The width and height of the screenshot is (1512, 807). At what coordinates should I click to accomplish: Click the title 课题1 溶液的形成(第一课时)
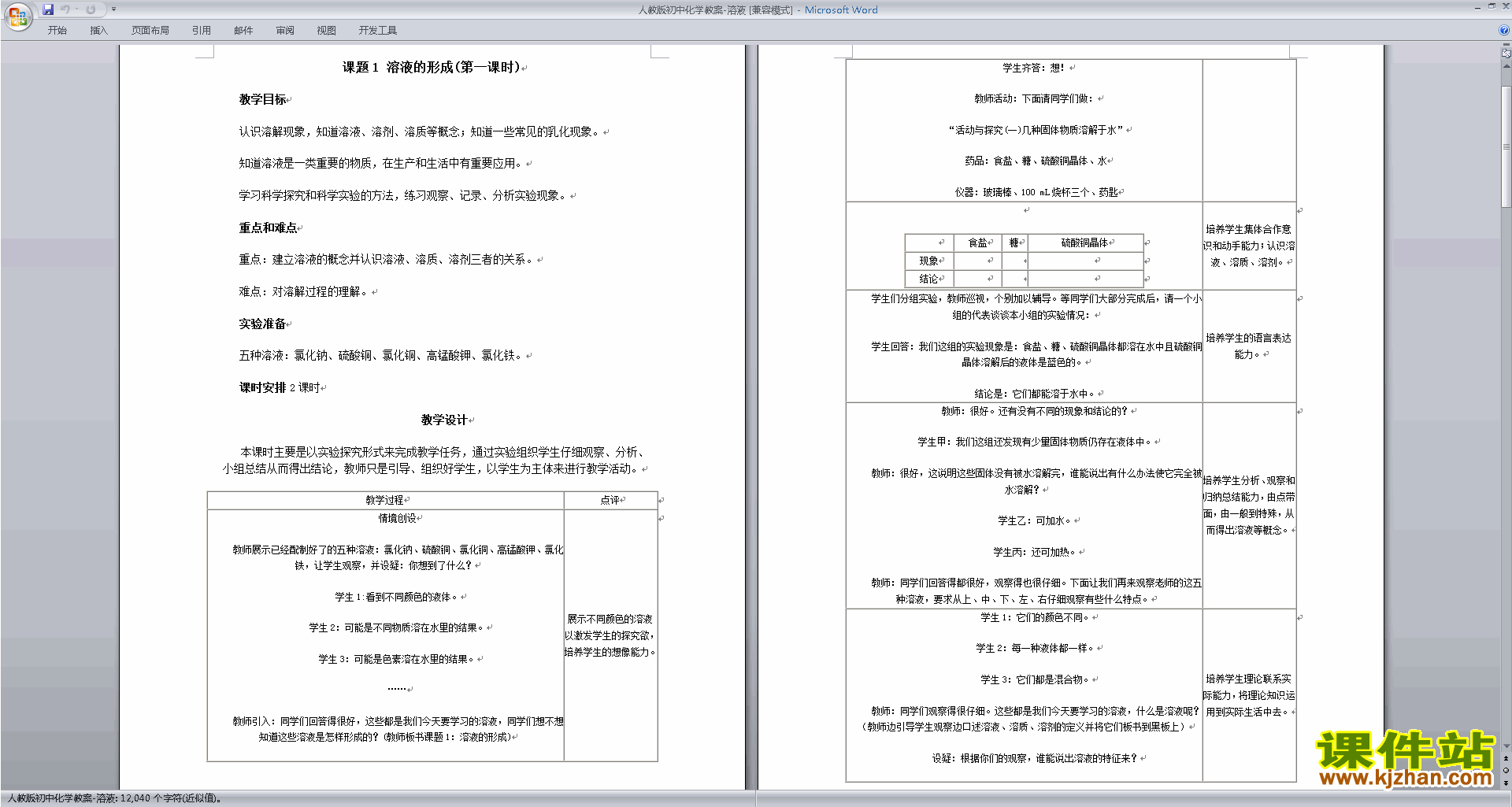(x=432, y=68)
